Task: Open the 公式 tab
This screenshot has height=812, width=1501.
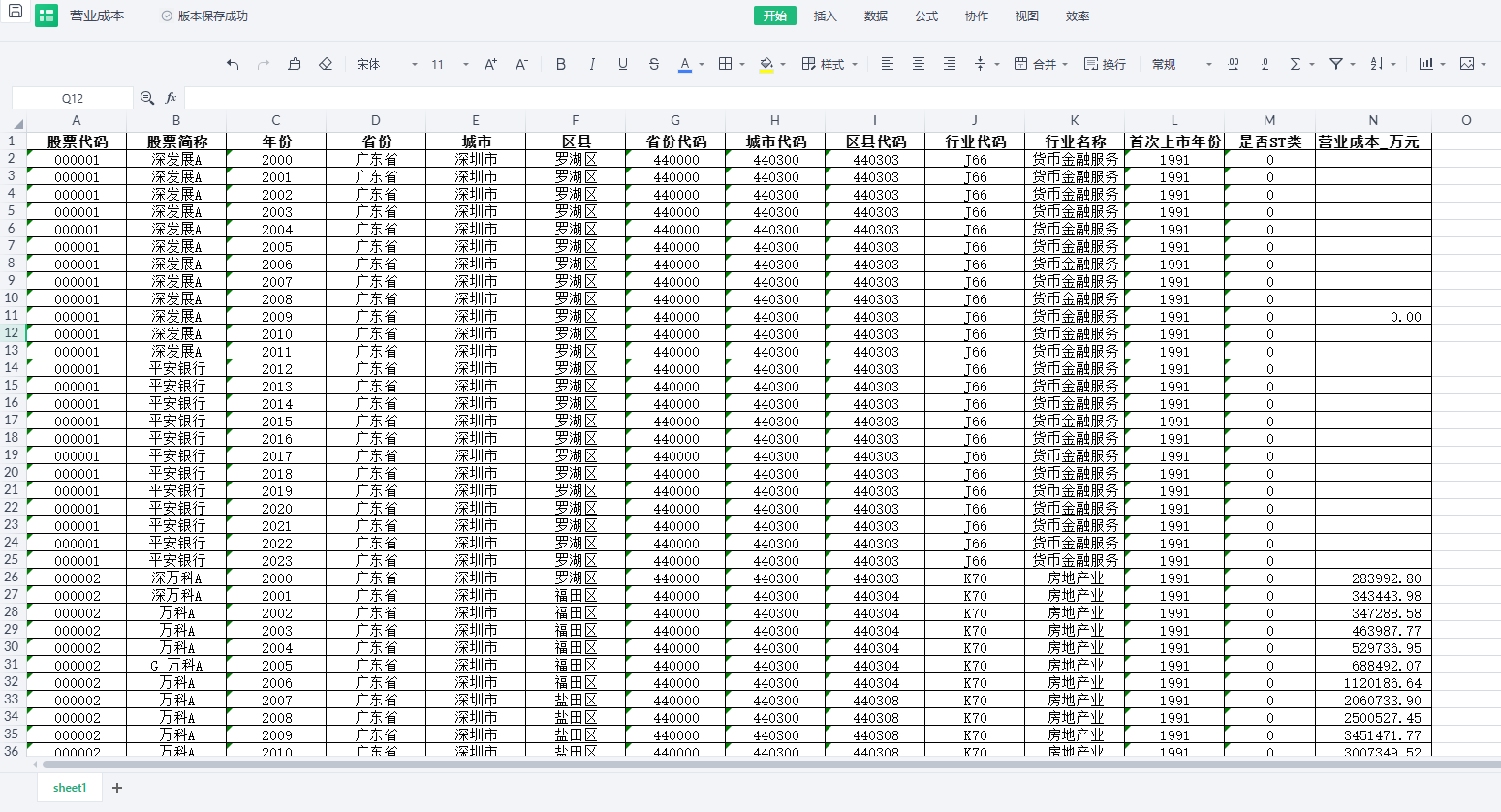Action: coord(926,16)
